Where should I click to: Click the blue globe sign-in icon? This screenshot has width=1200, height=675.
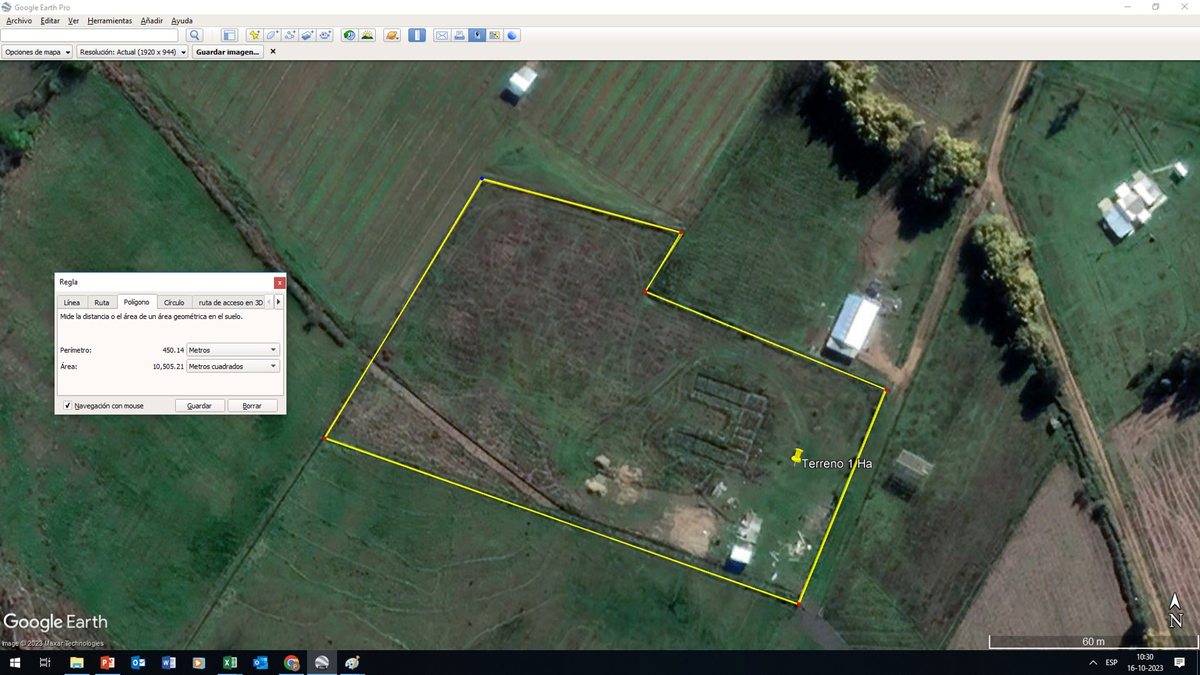[x=512, y=35]
